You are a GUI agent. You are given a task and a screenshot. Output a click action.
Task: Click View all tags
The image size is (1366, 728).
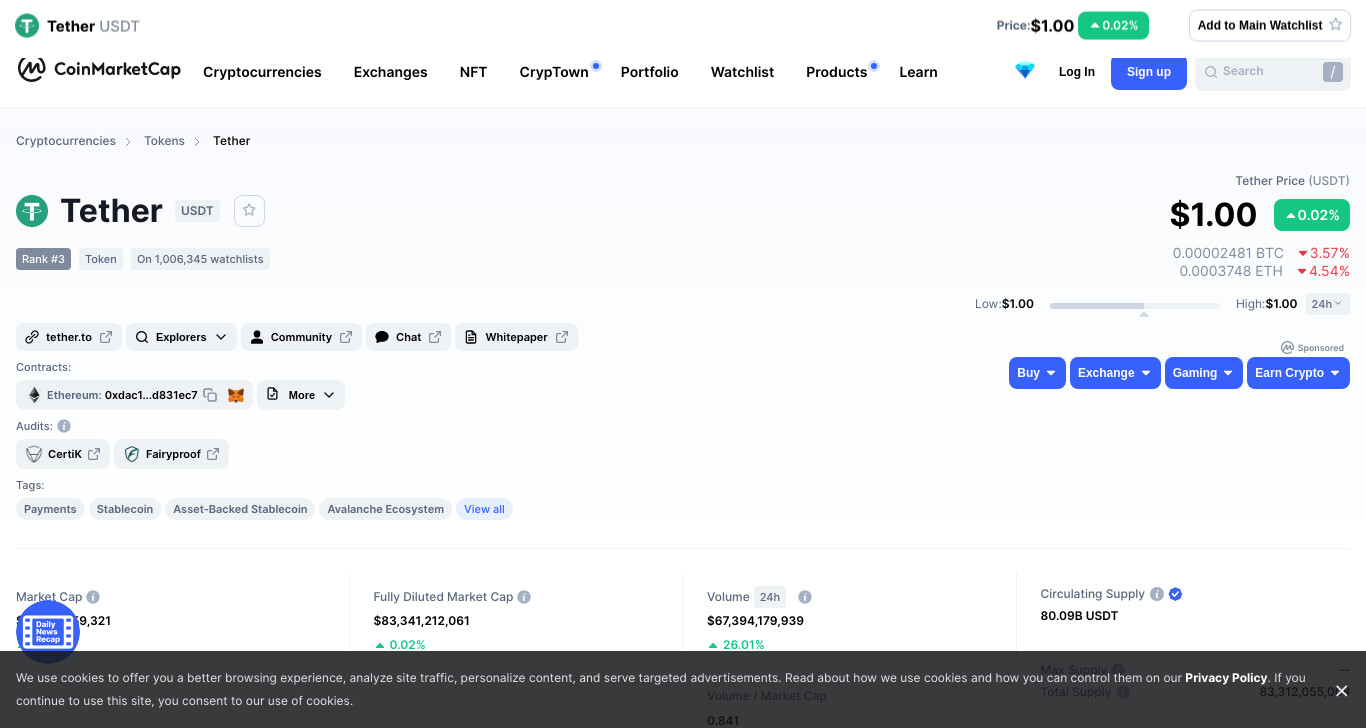[484, 509]
